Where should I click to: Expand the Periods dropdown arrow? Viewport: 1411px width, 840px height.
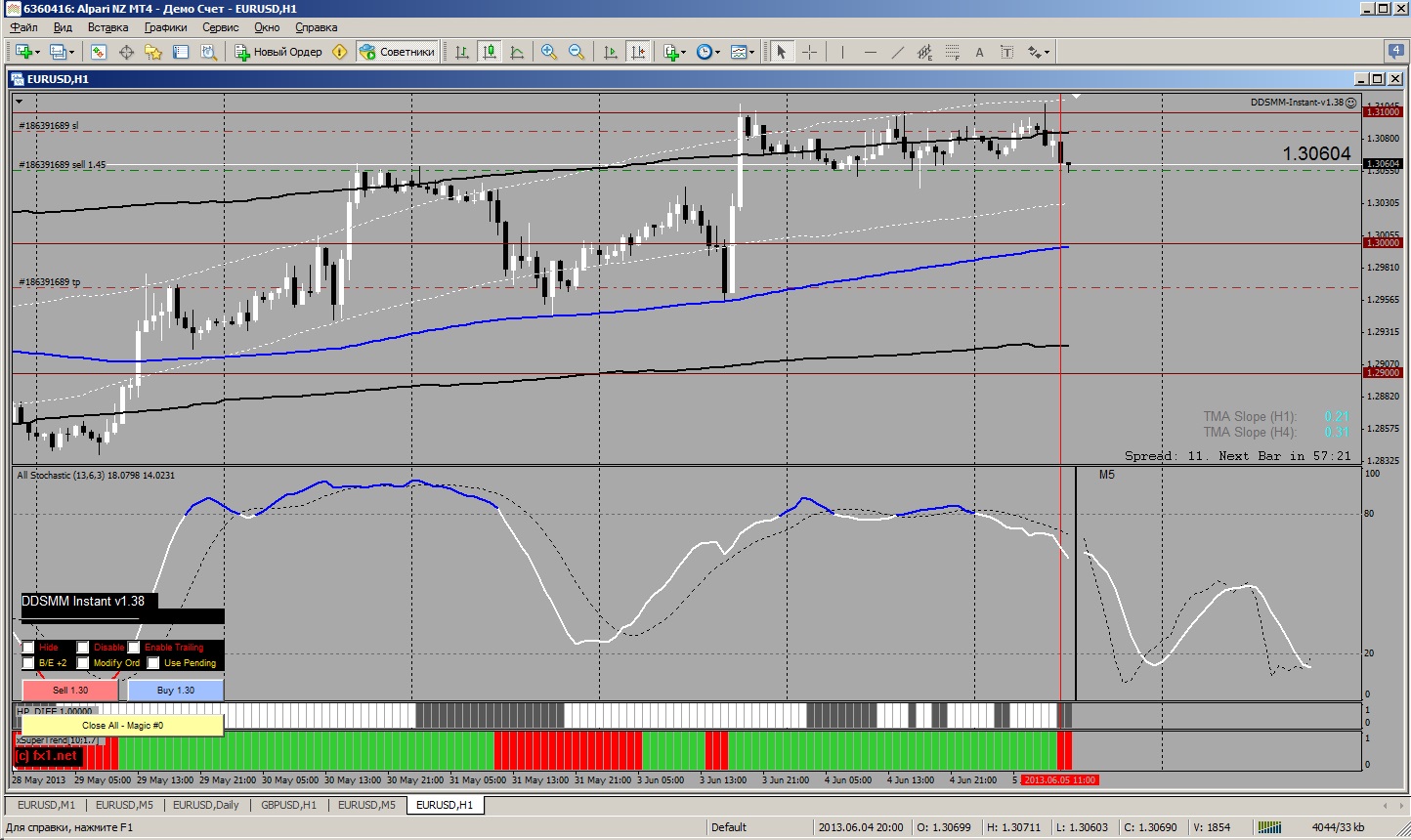click(x=717, y=52)
